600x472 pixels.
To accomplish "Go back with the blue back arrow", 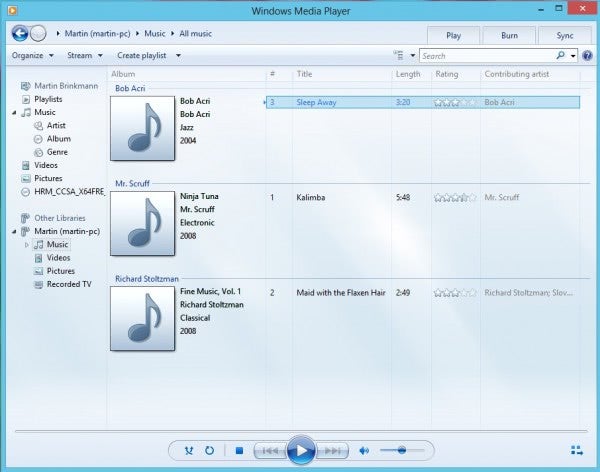I will pyautogui.click(x=20, y=34).
